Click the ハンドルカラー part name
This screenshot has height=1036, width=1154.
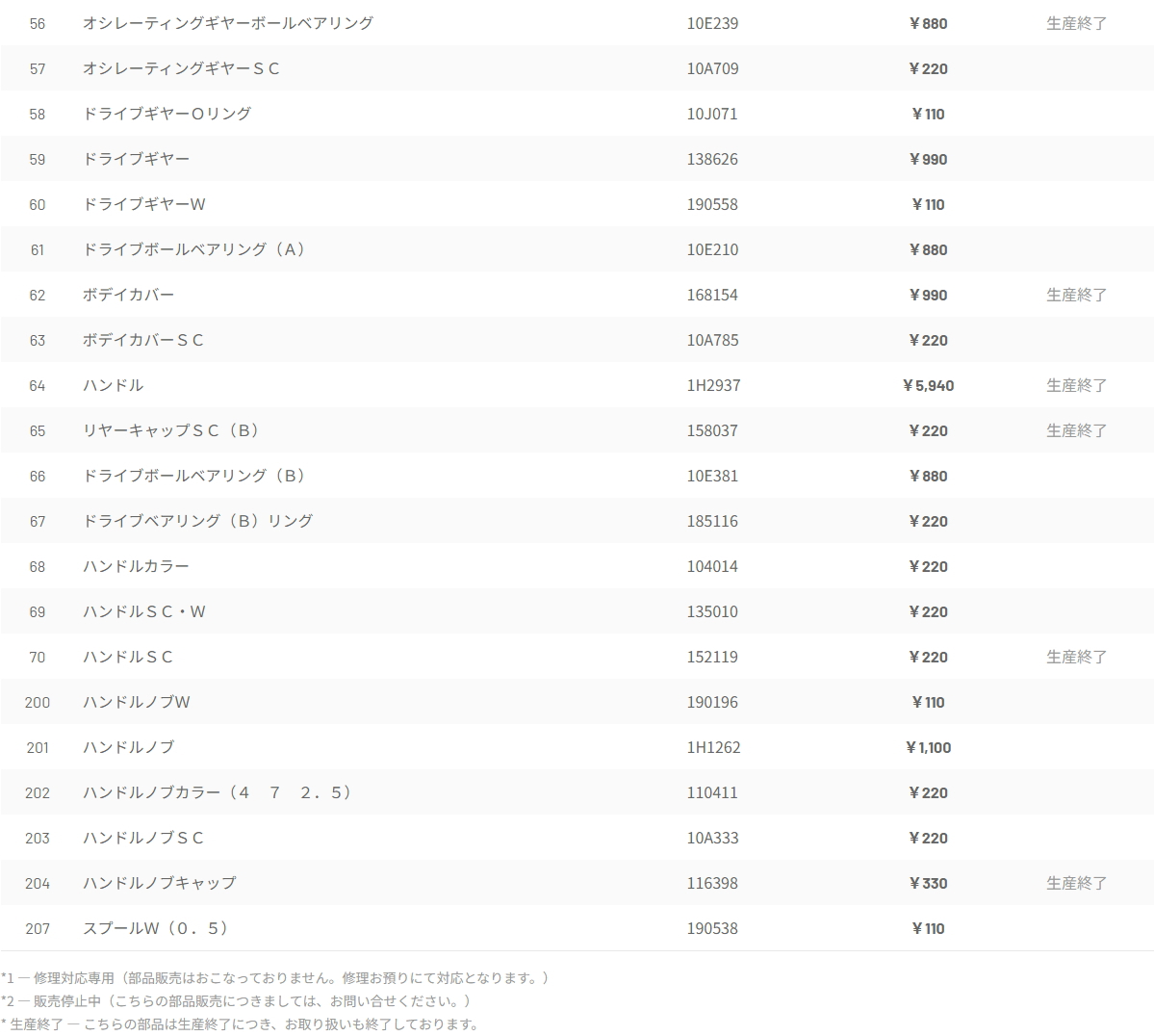click(x=136, y=566)
